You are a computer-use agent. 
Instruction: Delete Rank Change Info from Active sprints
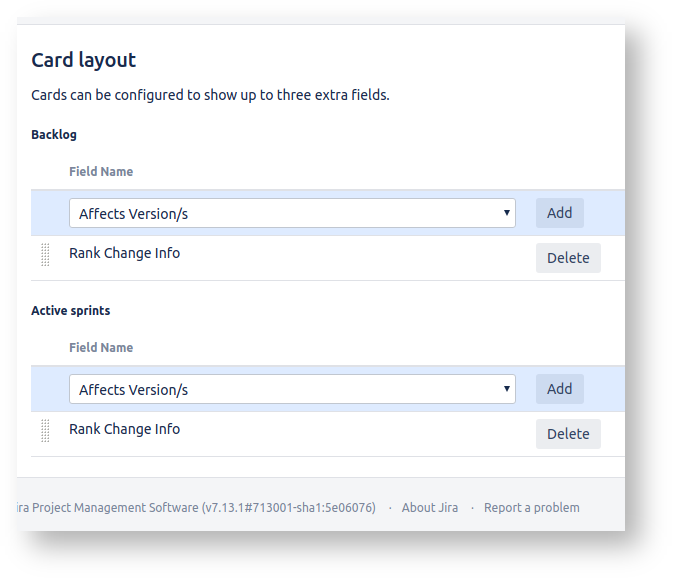568,434
